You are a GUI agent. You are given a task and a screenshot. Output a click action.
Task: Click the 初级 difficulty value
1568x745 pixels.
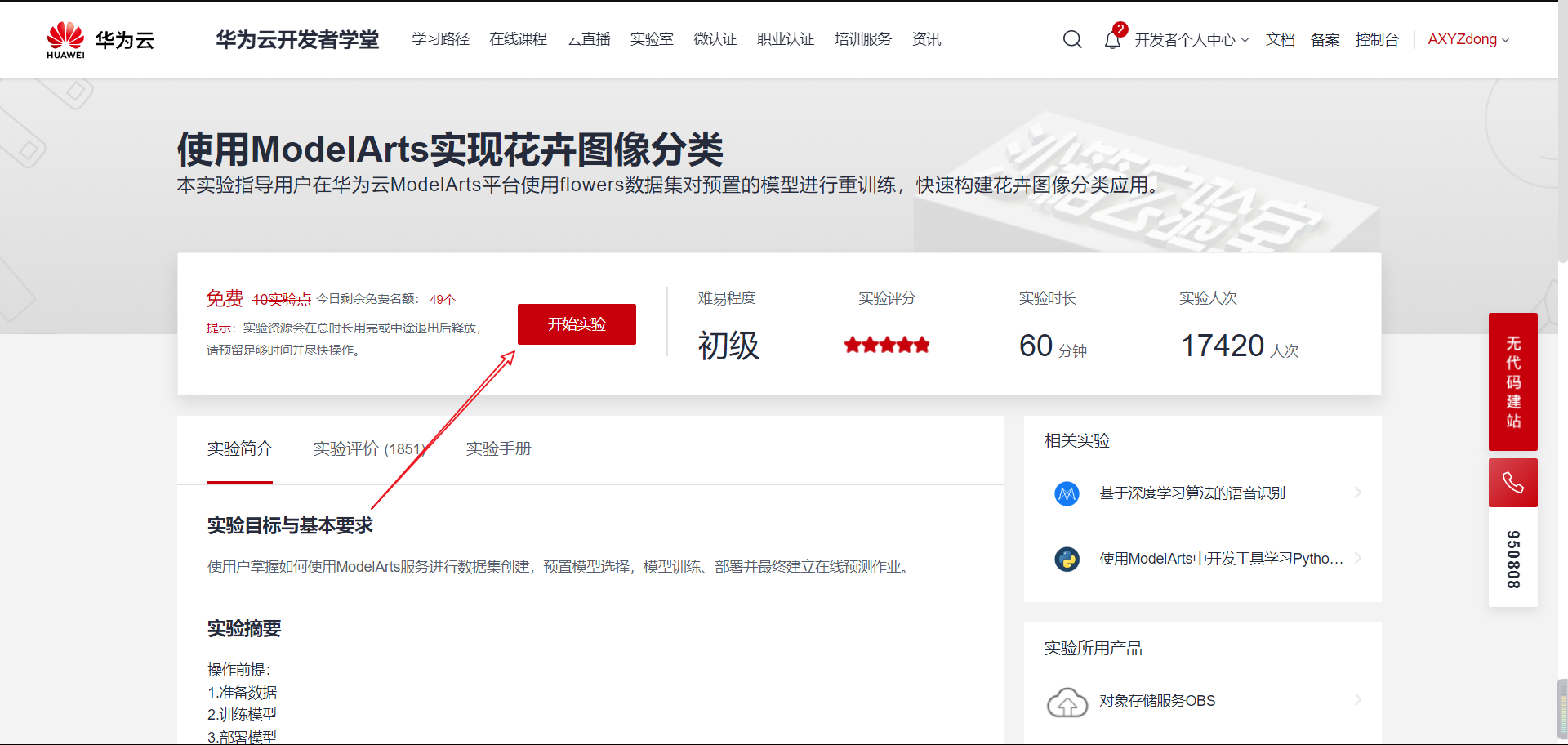tap(728, 346)
